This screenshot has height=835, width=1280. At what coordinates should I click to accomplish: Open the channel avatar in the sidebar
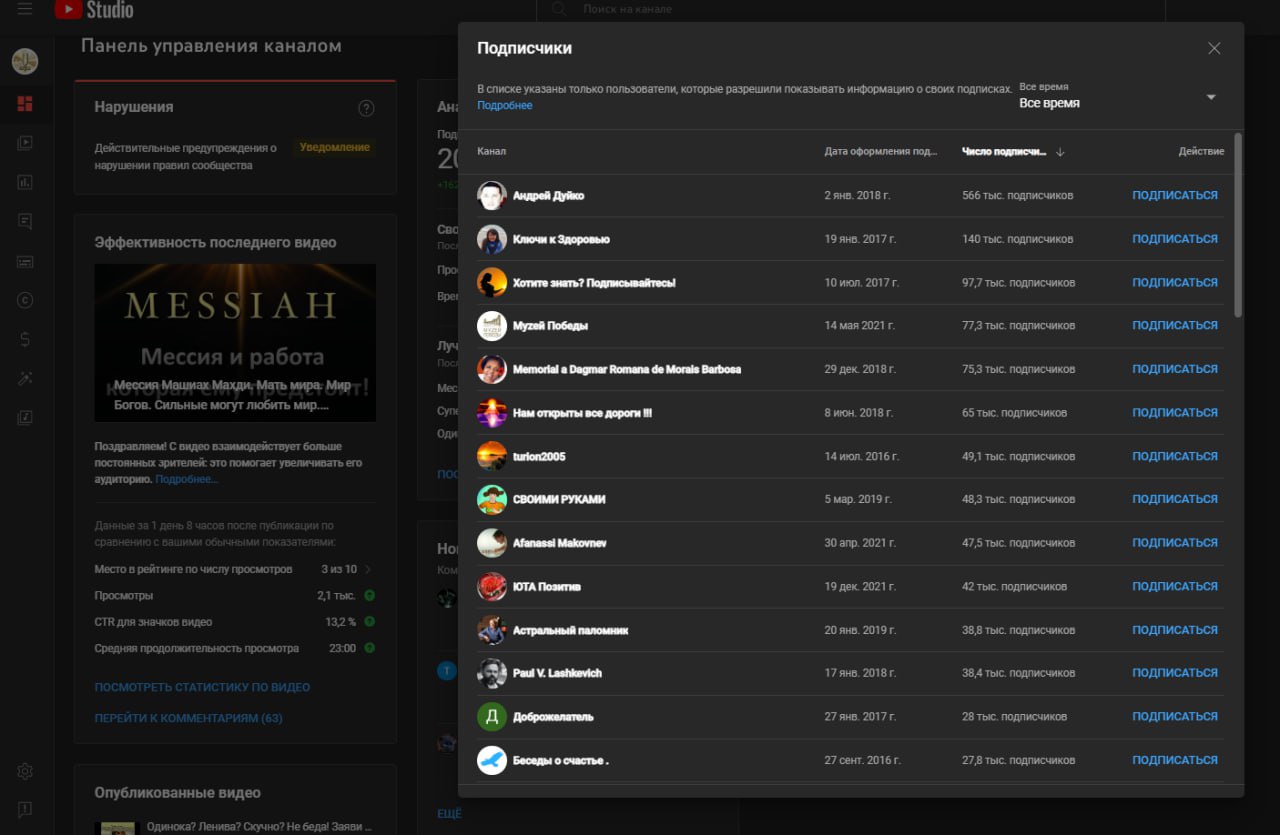(x=25, y=62)
